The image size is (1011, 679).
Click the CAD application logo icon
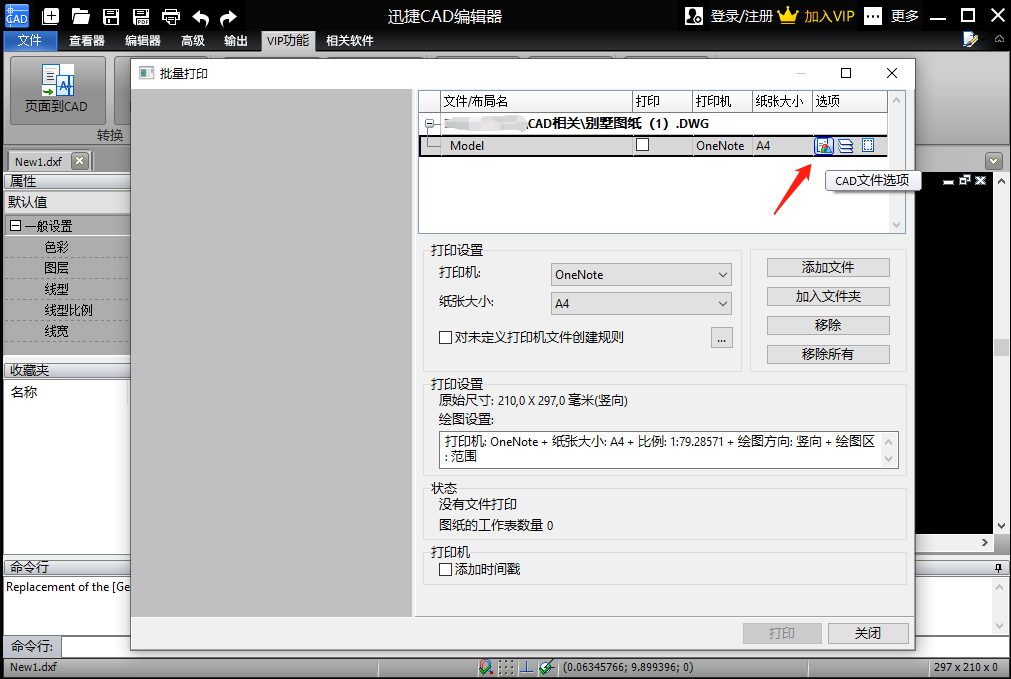tap(16, 15)
